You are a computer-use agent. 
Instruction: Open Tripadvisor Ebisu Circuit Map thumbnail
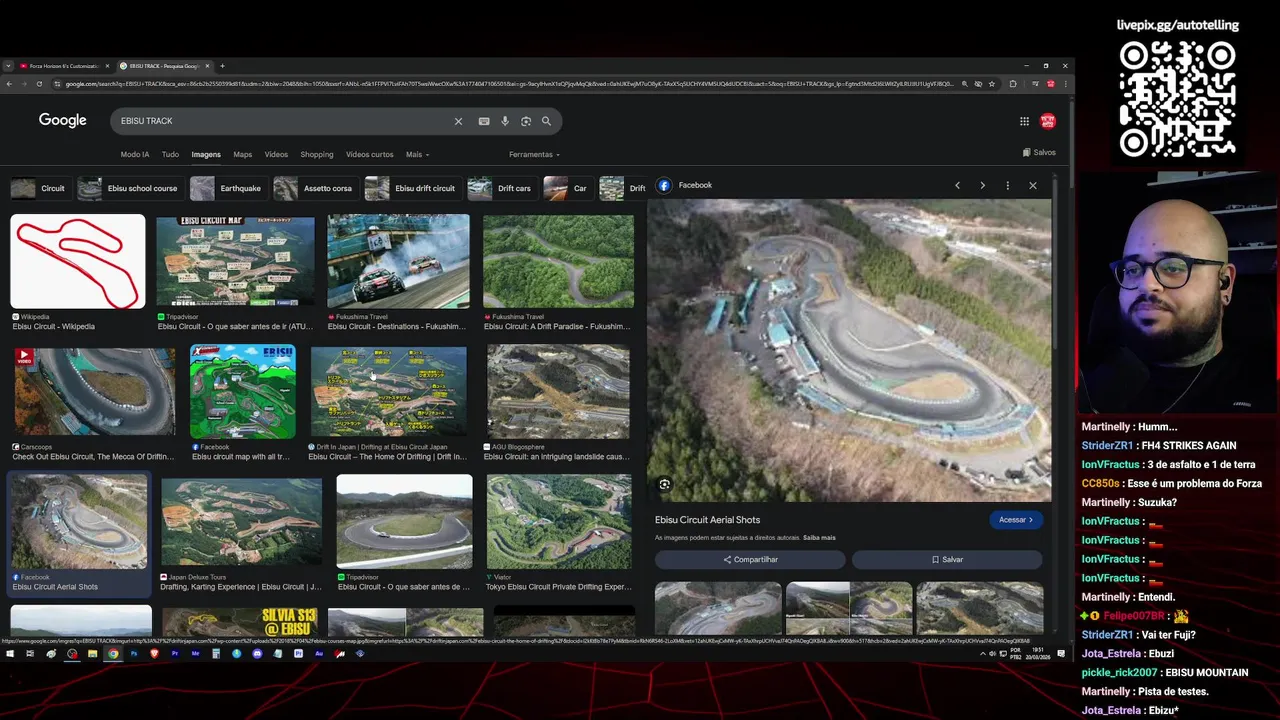[x=235, y=261]
